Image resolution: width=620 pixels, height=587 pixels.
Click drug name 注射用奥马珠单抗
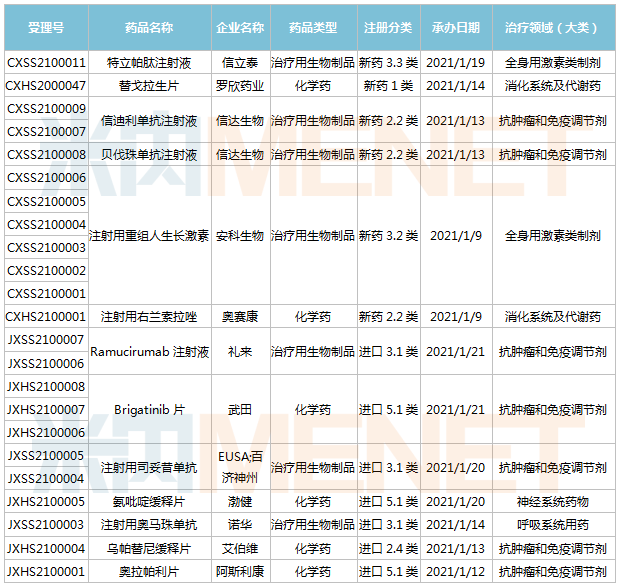pyautogui.click(x=149, y=525)
